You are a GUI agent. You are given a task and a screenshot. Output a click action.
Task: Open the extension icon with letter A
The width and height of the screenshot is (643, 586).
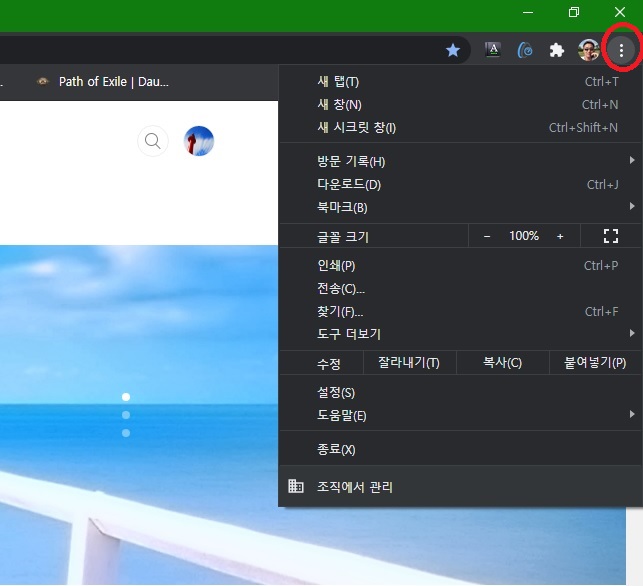click(x=493, y=50)
